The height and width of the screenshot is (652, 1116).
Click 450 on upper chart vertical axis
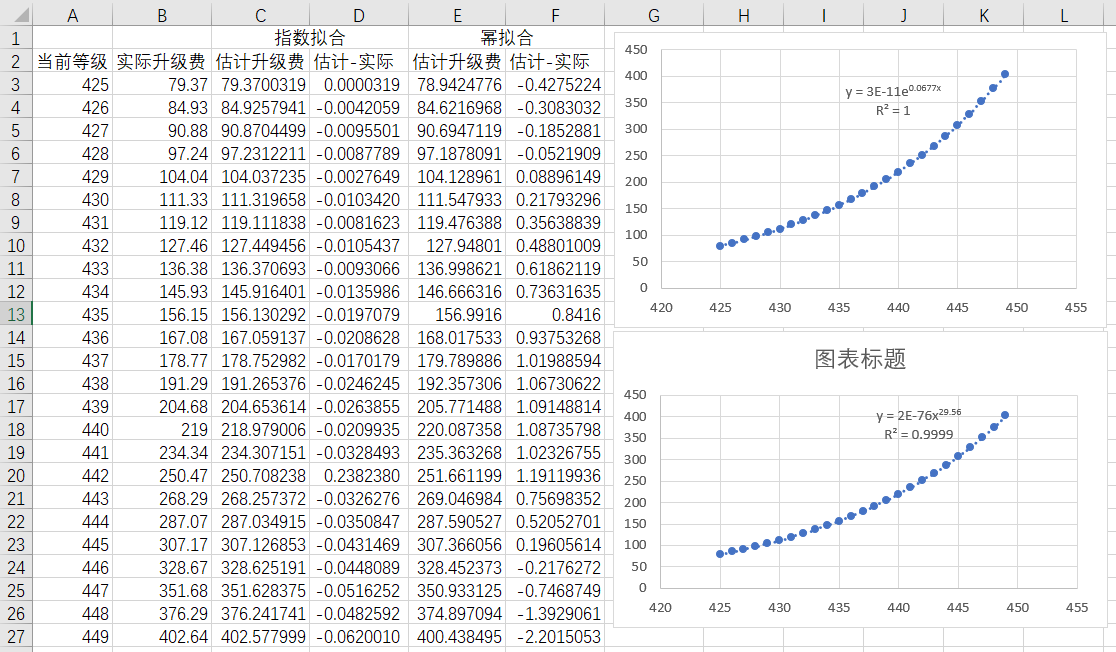pos(636,50)
